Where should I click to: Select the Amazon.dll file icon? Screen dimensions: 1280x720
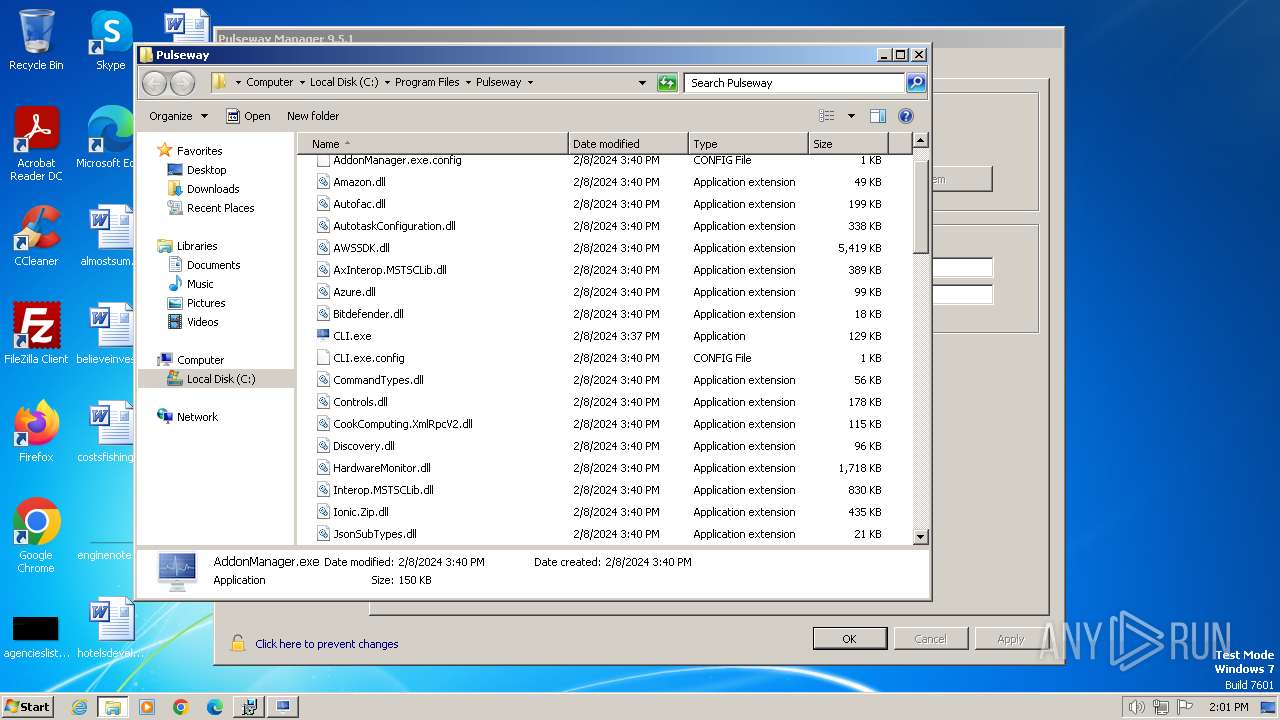coord(323,182)
